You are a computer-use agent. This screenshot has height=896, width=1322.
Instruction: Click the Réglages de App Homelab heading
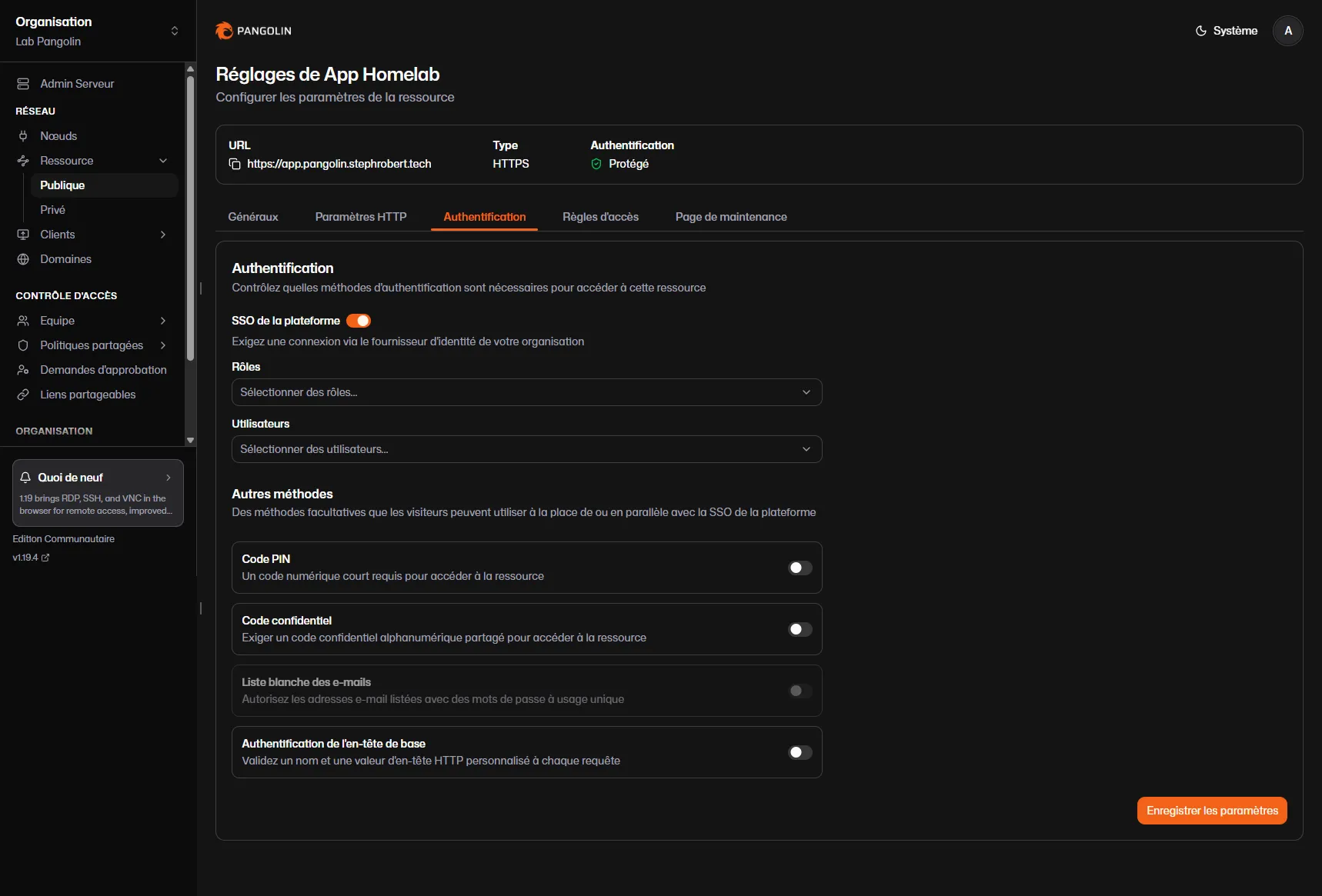[328, 75]
